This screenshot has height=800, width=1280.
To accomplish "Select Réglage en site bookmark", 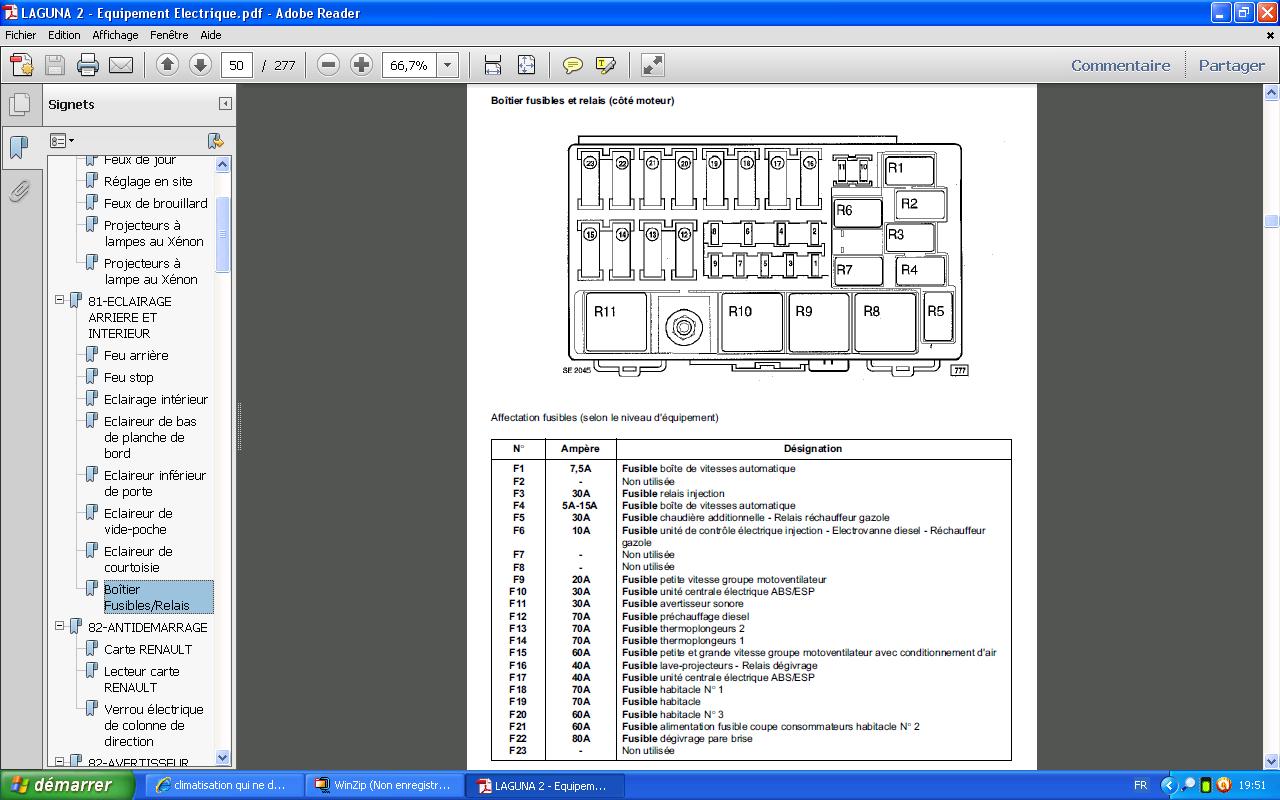I will (x=148, y=181).
